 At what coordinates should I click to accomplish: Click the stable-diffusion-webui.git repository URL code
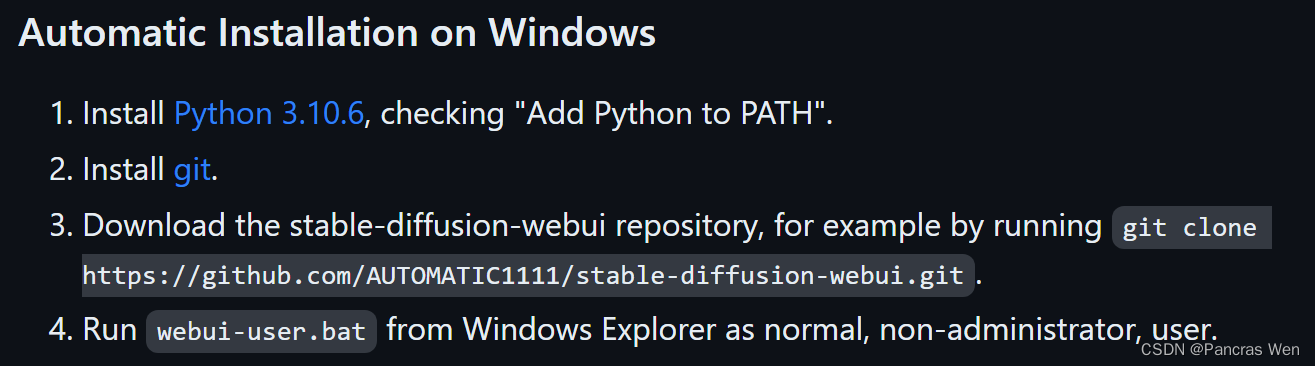pos(528,275)
